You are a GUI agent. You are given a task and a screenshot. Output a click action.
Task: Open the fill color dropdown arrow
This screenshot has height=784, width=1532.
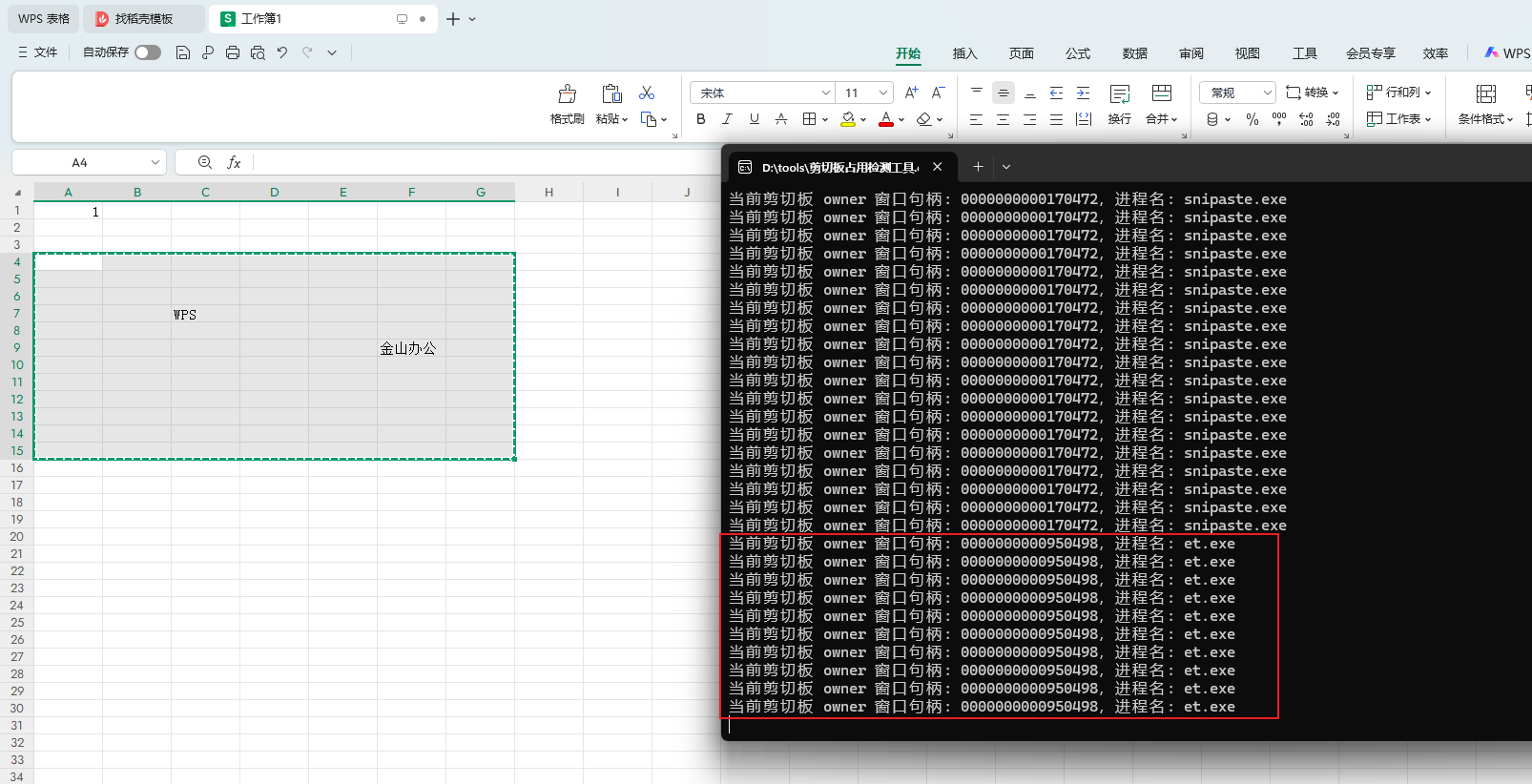[x=863, y=120]
